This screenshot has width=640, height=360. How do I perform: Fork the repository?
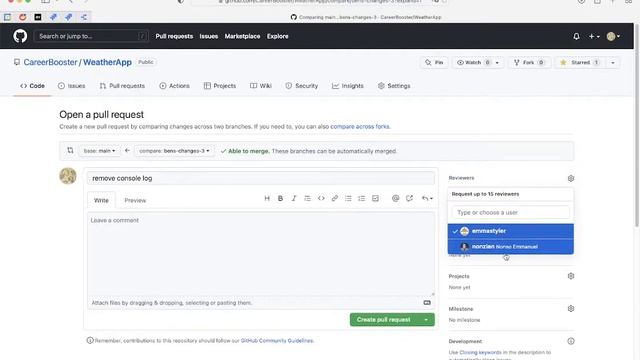click(x=529, y=62)
